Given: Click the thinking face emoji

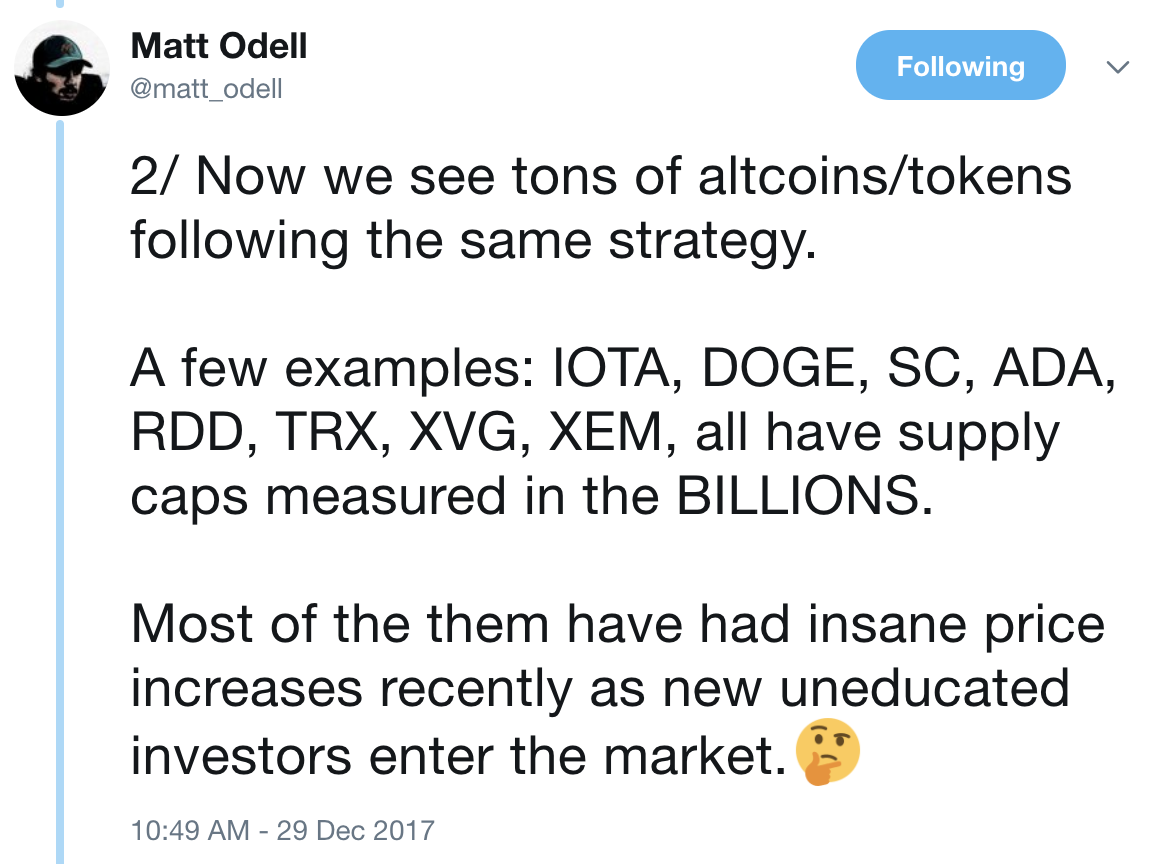Looking at the screenshot, I should pos(827,752).
